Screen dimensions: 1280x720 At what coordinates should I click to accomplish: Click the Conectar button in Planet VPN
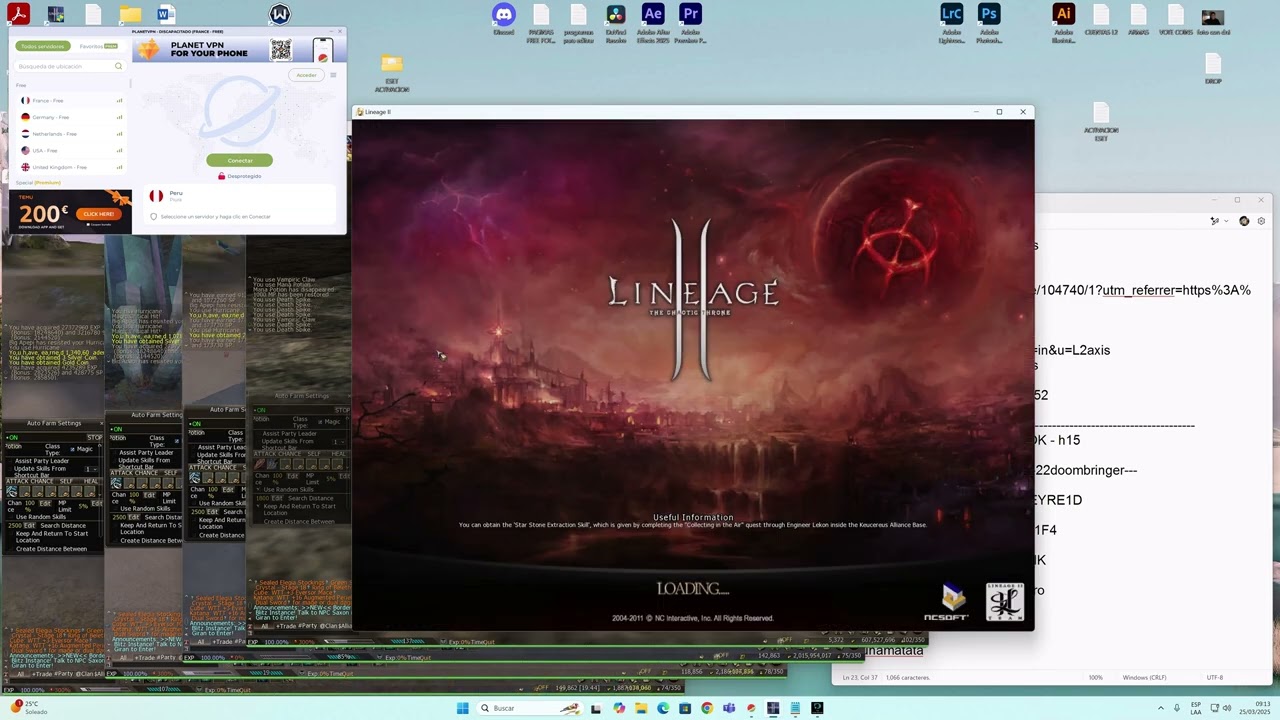coord(240,160)
